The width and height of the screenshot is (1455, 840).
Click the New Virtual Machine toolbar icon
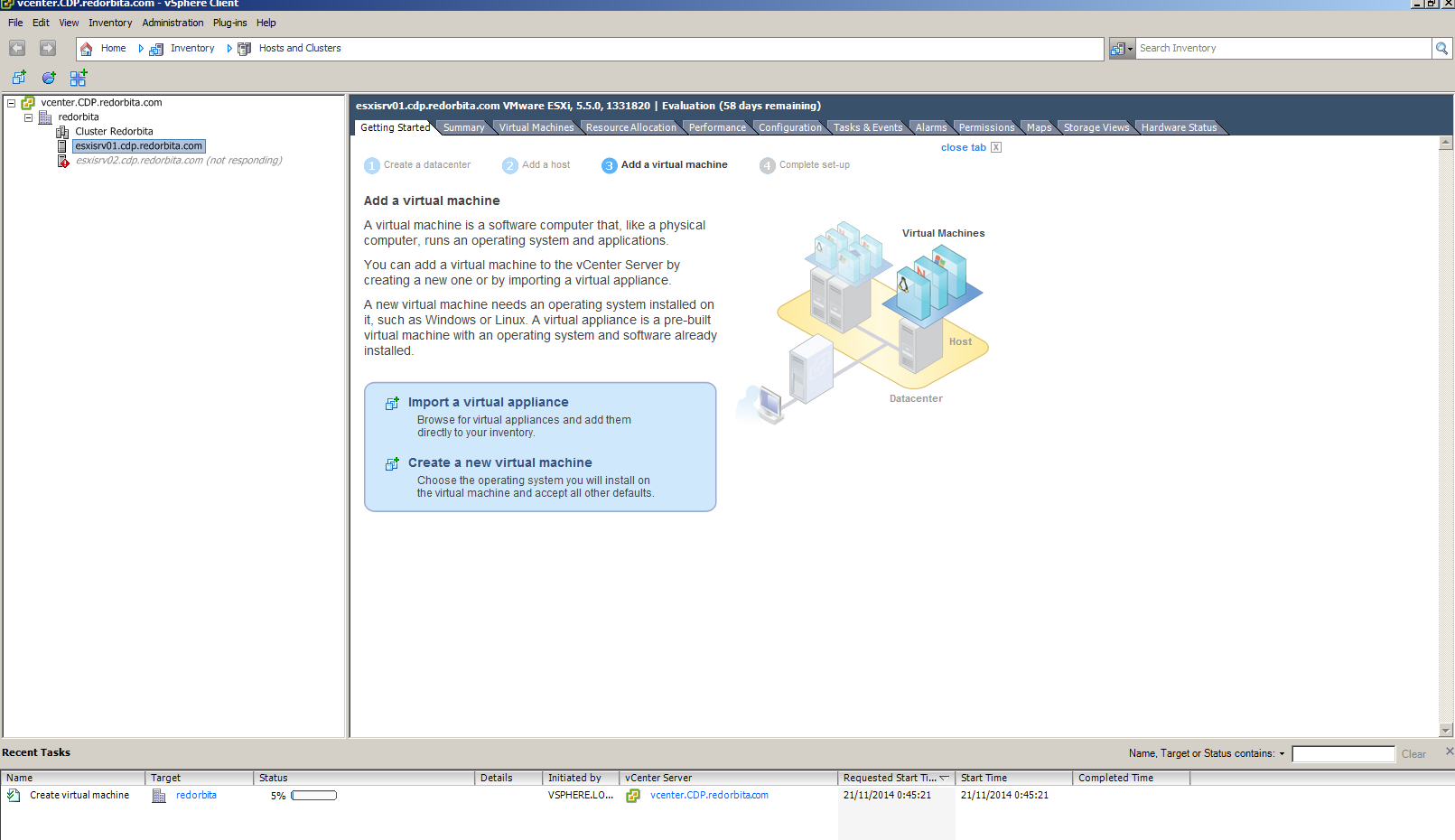pos(19,78)
